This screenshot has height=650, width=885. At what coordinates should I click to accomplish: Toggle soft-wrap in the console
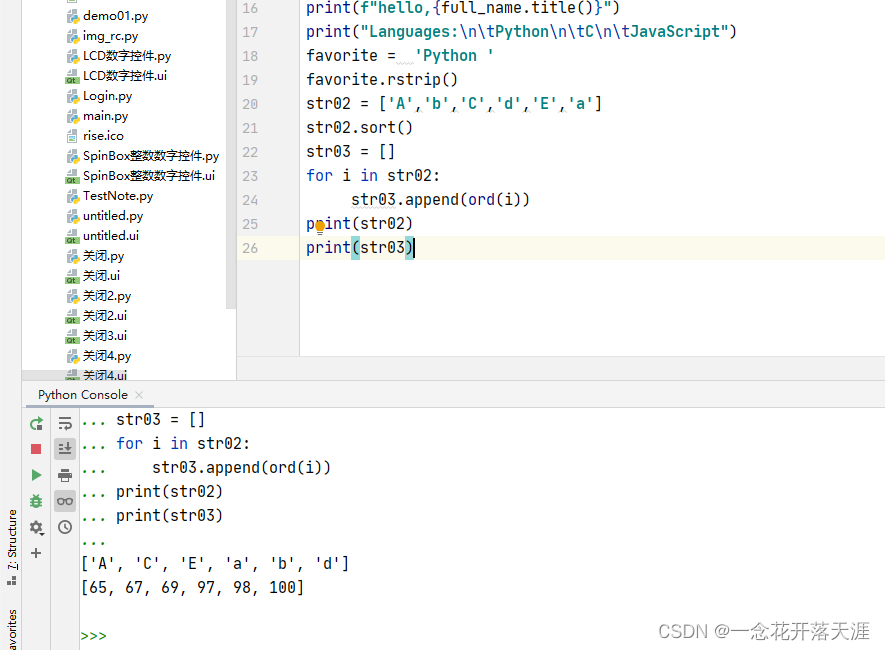coord(65,424)
